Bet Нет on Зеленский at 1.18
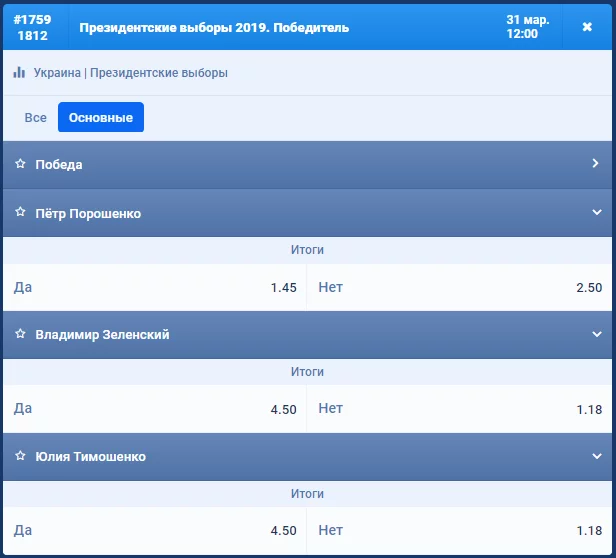 pyautogui.click(x=460, y=409)
